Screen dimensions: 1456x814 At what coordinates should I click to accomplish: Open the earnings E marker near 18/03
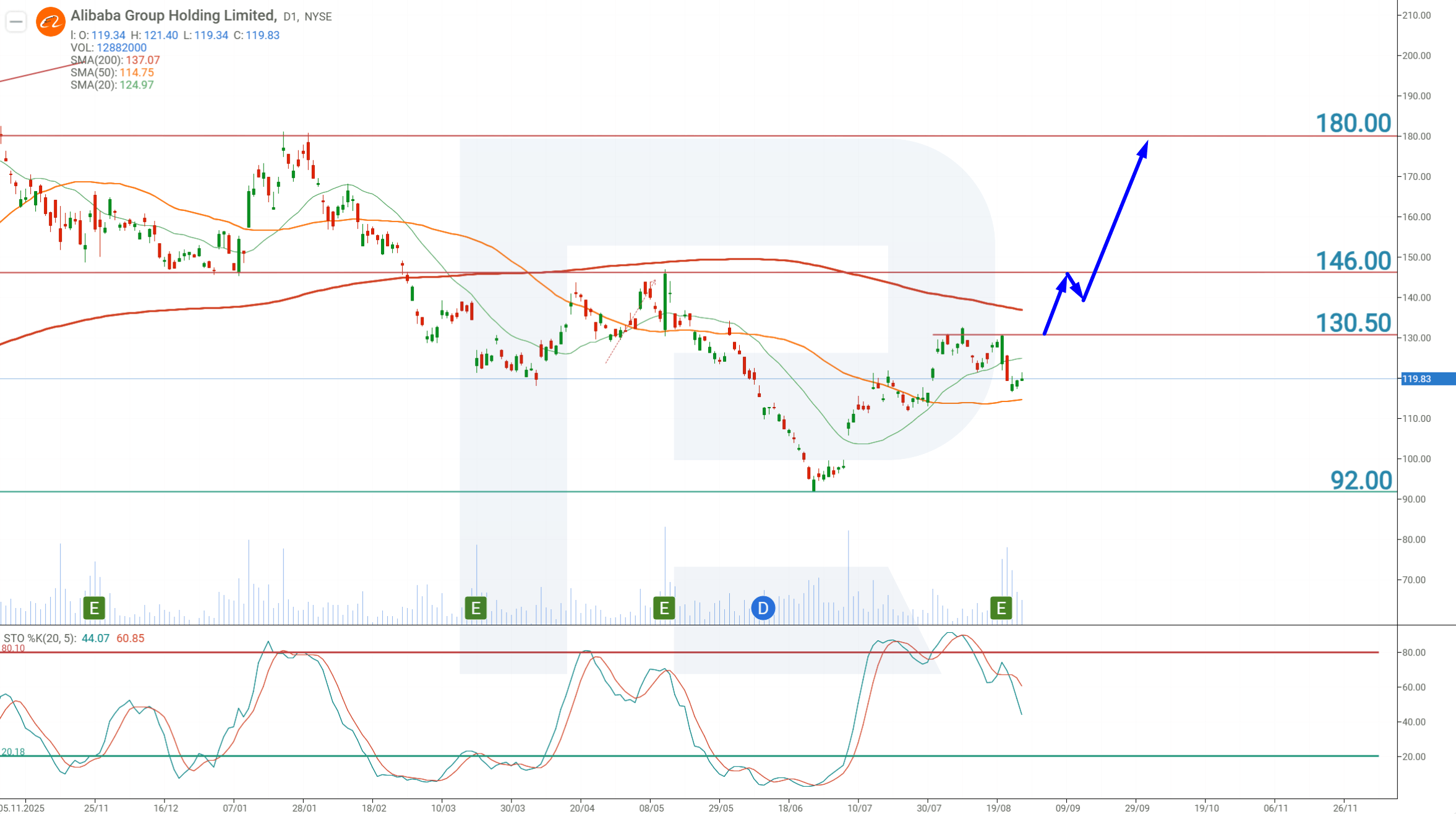click(x=476, y=608)
